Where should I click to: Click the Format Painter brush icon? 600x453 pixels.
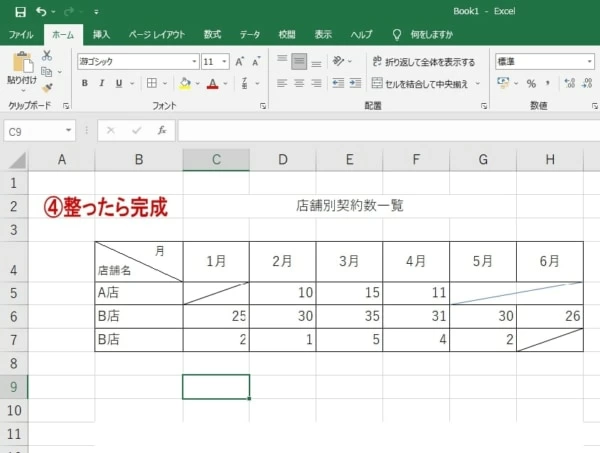click(x=47, y=88)
